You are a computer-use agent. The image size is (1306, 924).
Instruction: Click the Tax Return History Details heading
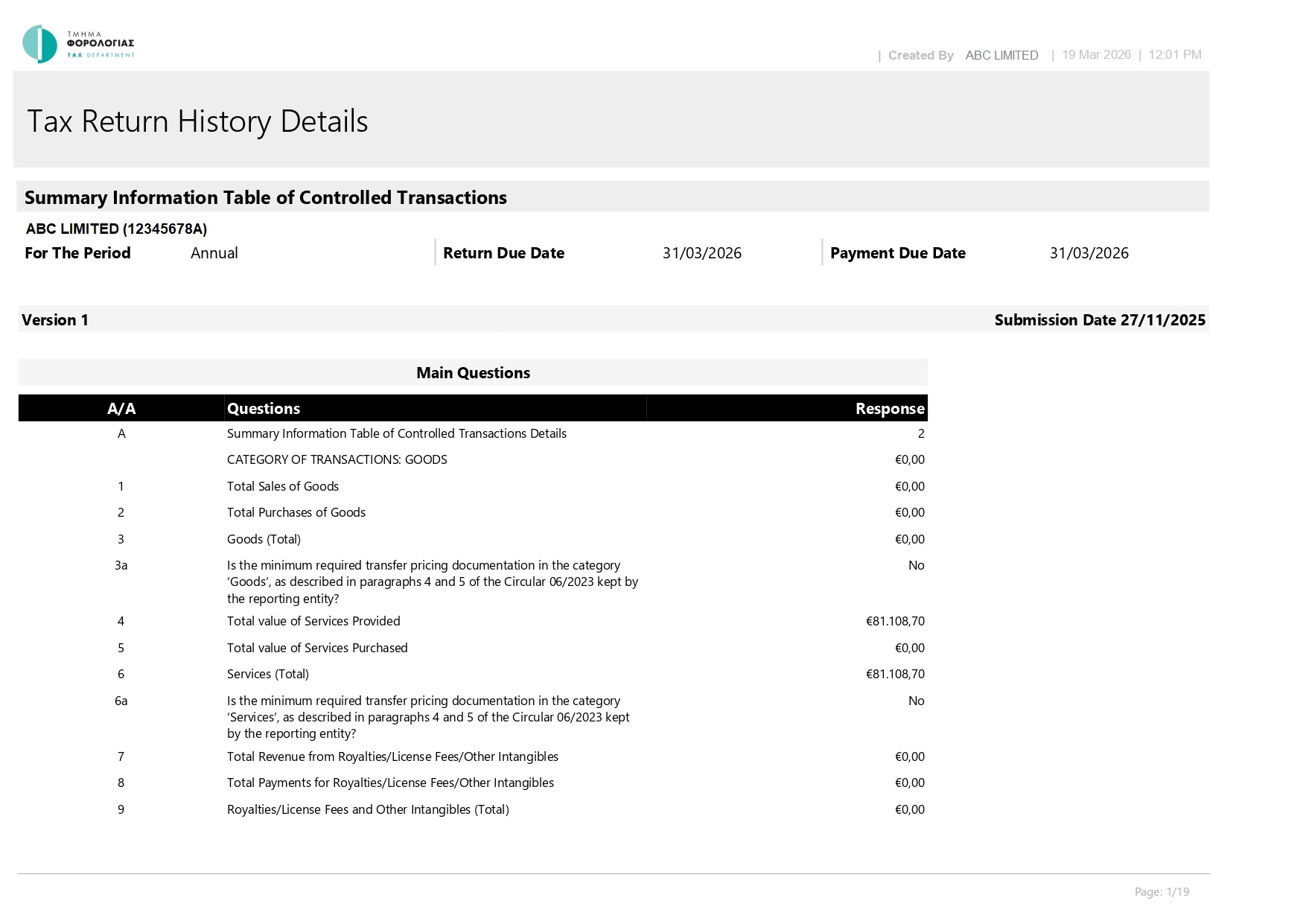pyautogui.click(x=197, y=121)
